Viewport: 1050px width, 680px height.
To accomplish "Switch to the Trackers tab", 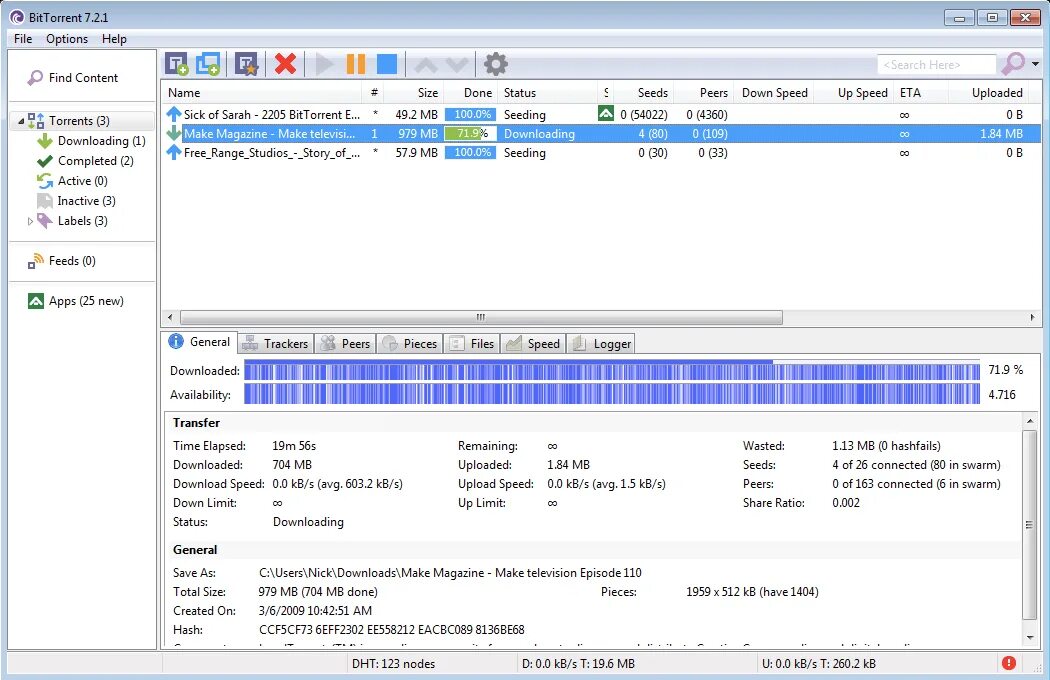I will pos(275,343).
